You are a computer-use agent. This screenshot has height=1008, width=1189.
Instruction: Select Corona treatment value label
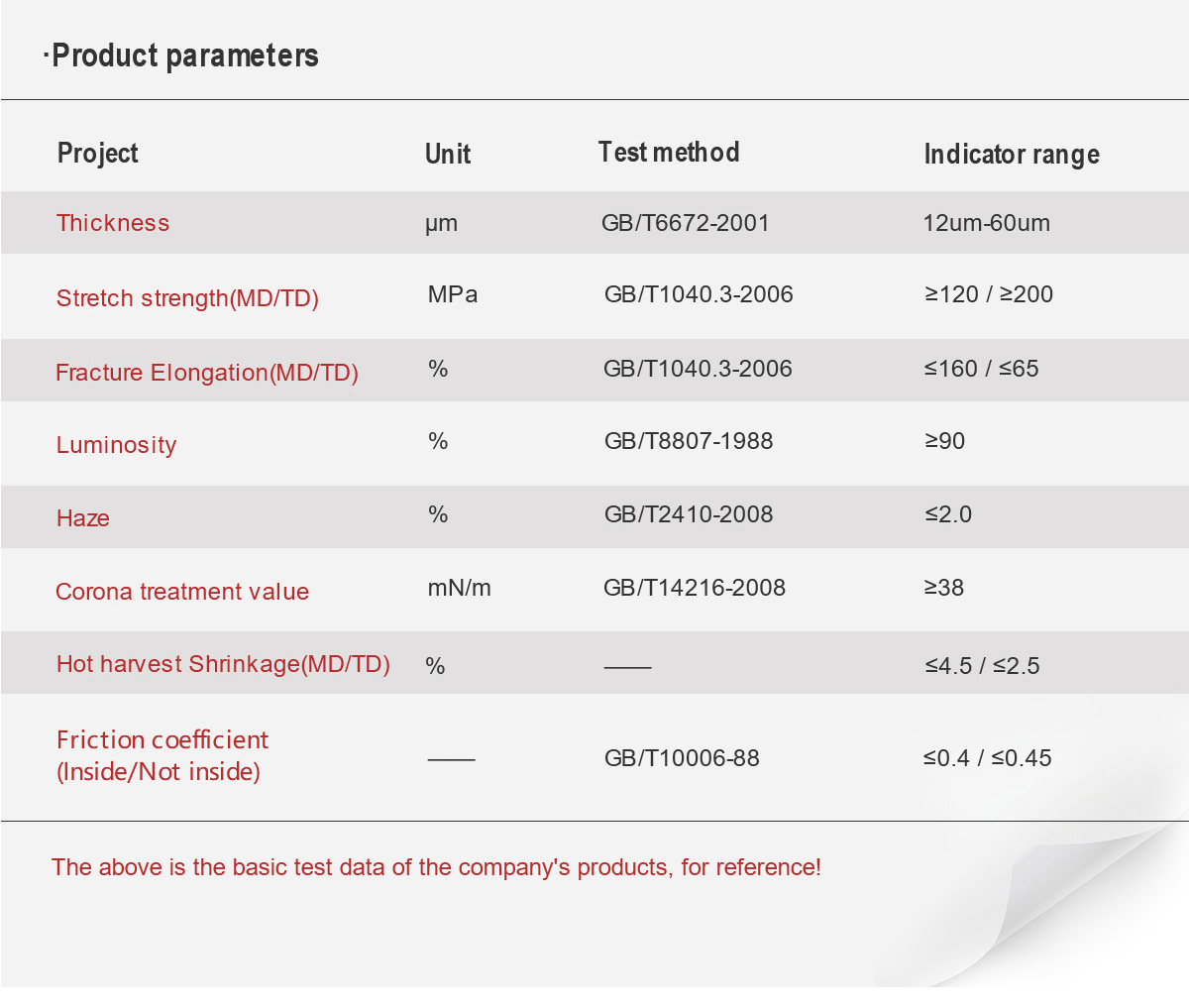coord(182,592)
